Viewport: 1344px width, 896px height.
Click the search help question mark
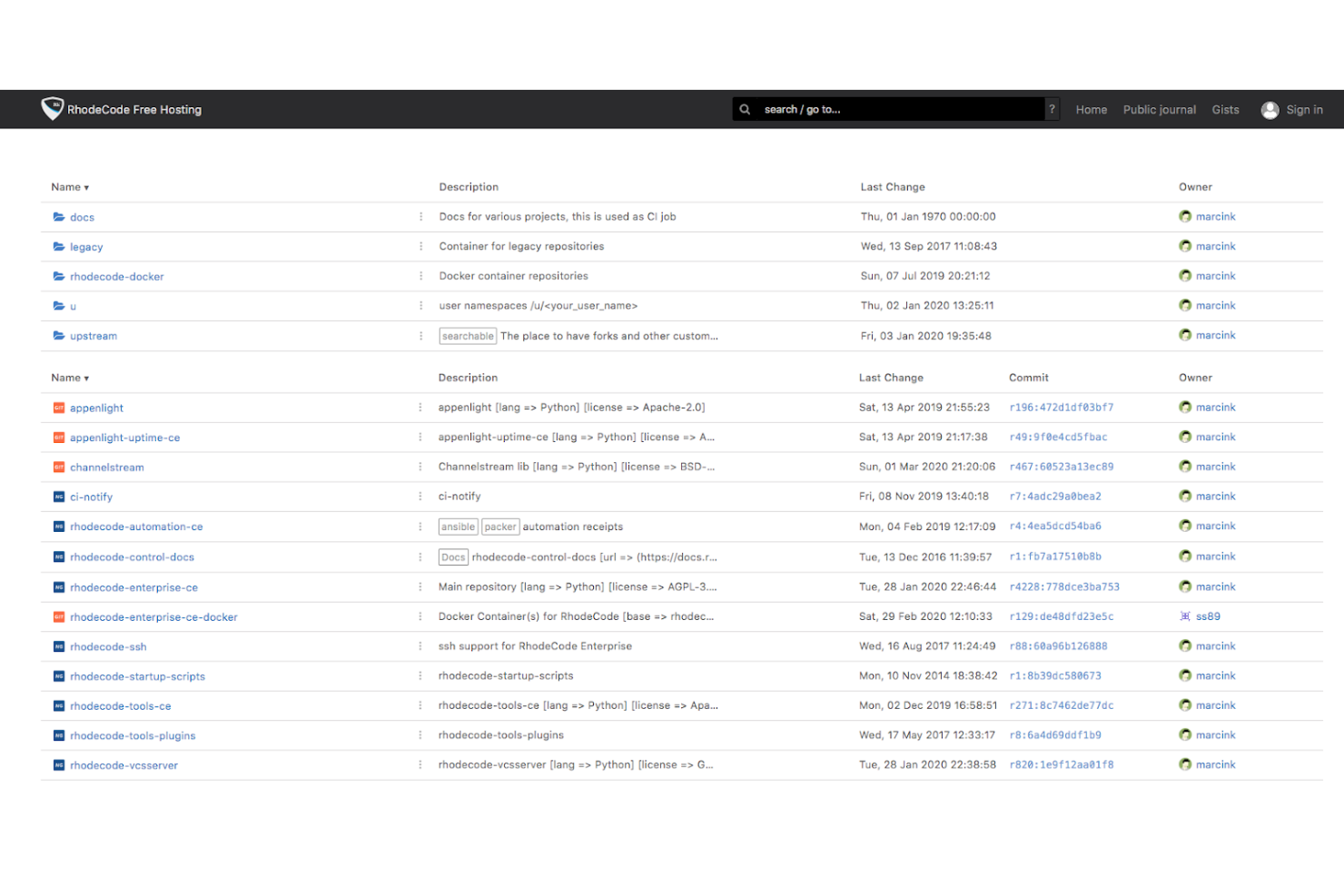1051,108
